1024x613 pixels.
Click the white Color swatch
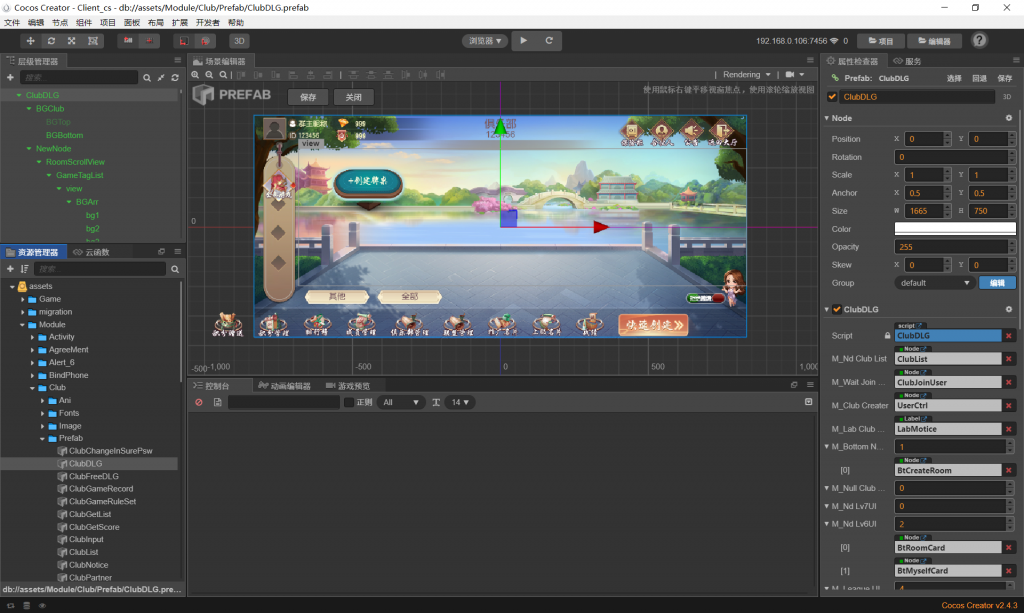[x=954, y=229]
